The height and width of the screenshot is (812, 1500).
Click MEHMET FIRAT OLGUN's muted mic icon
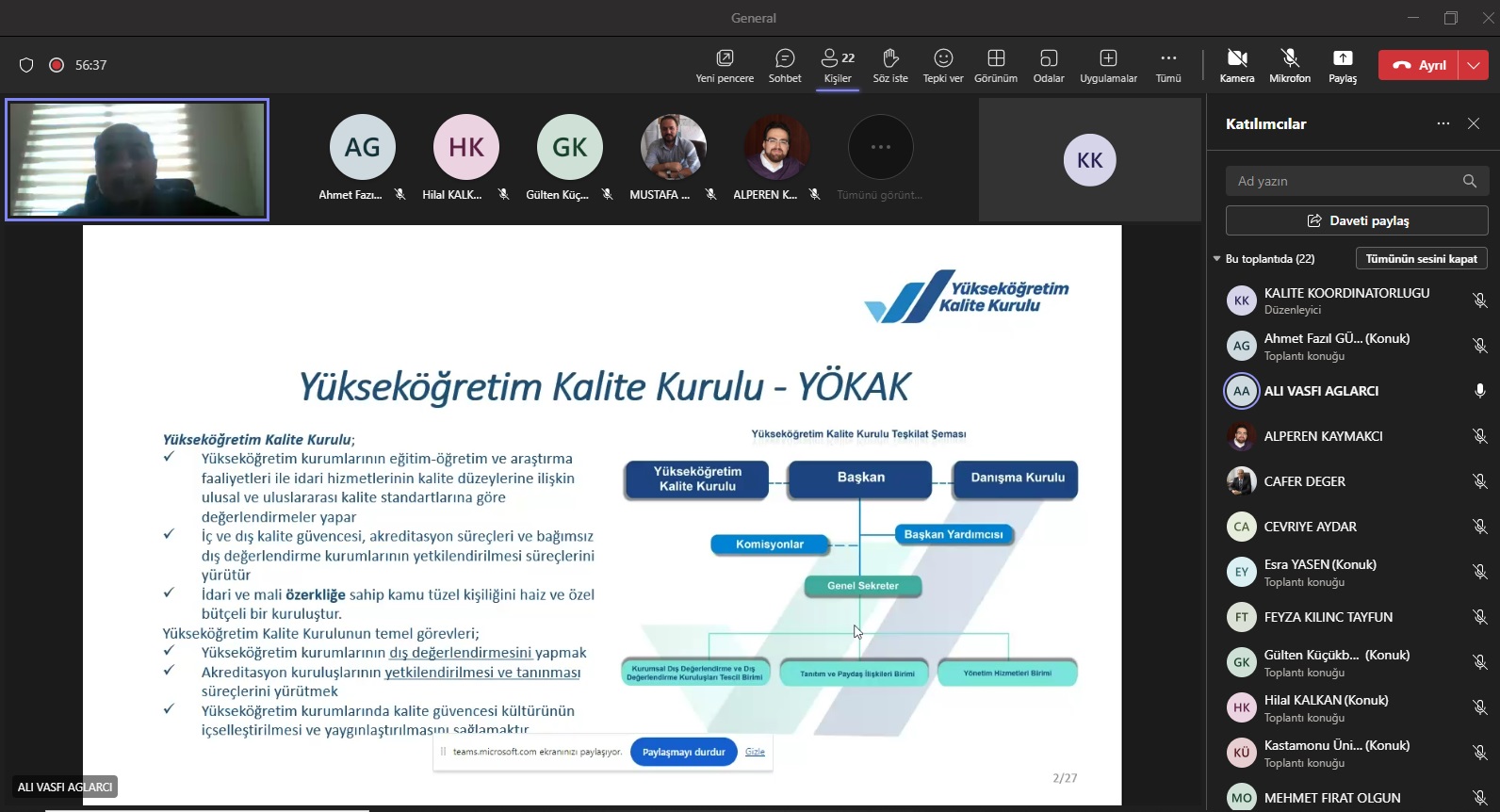pyautogui.click(x=1480, y=798)
